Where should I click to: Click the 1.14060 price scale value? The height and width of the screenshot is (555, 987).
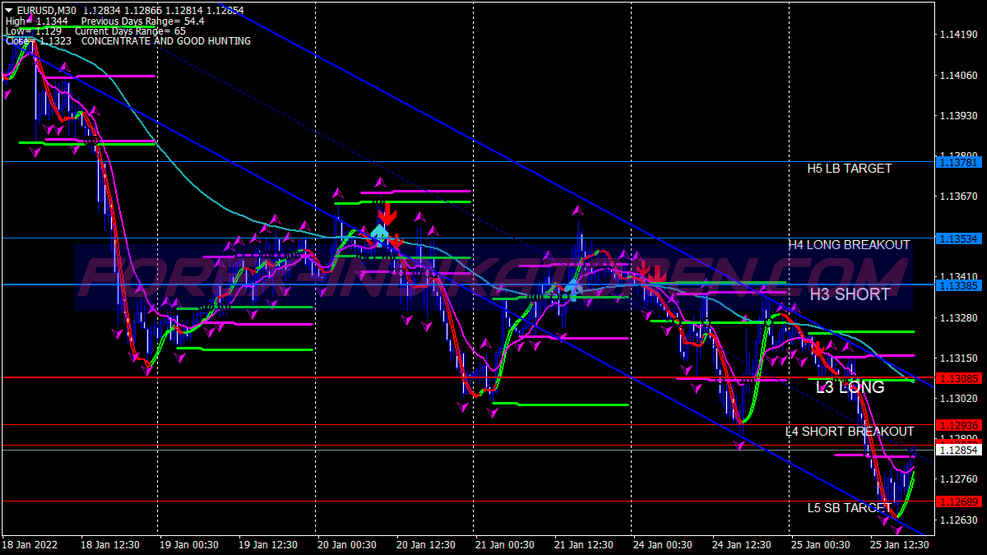coord(959,76)
